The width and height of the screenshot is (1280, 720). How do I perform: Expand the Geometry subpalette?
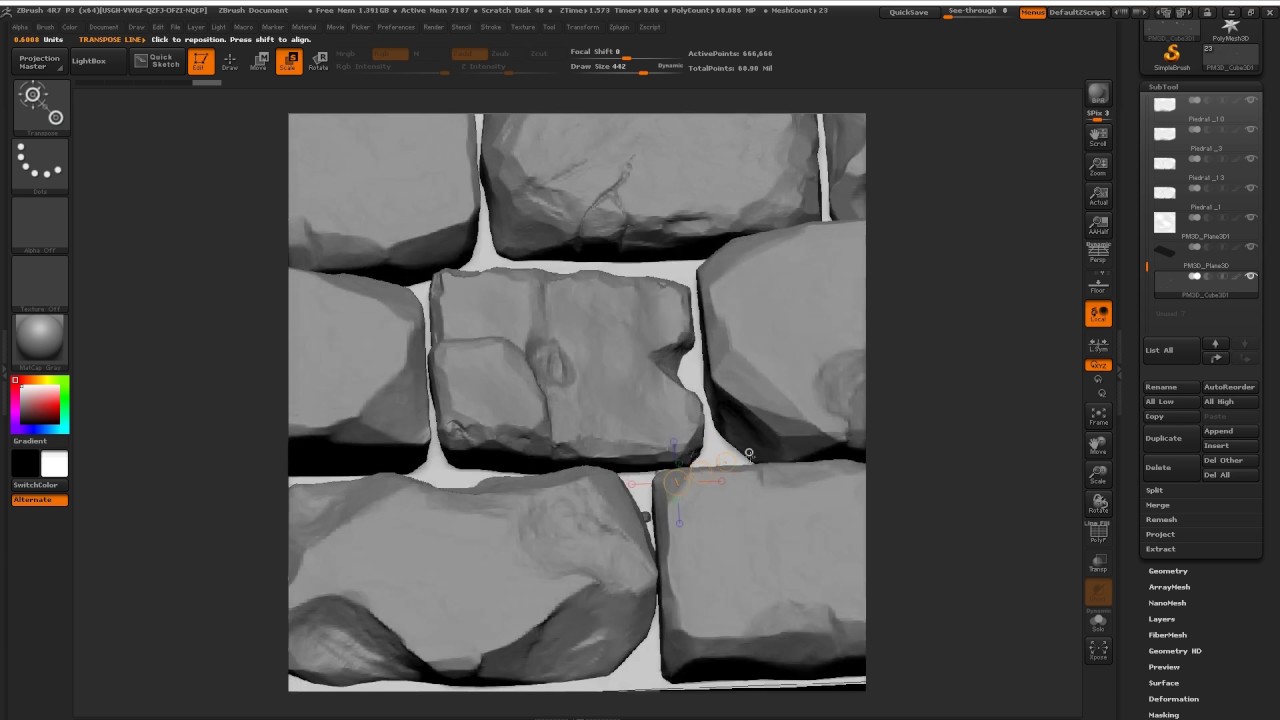pos(1168,571)
